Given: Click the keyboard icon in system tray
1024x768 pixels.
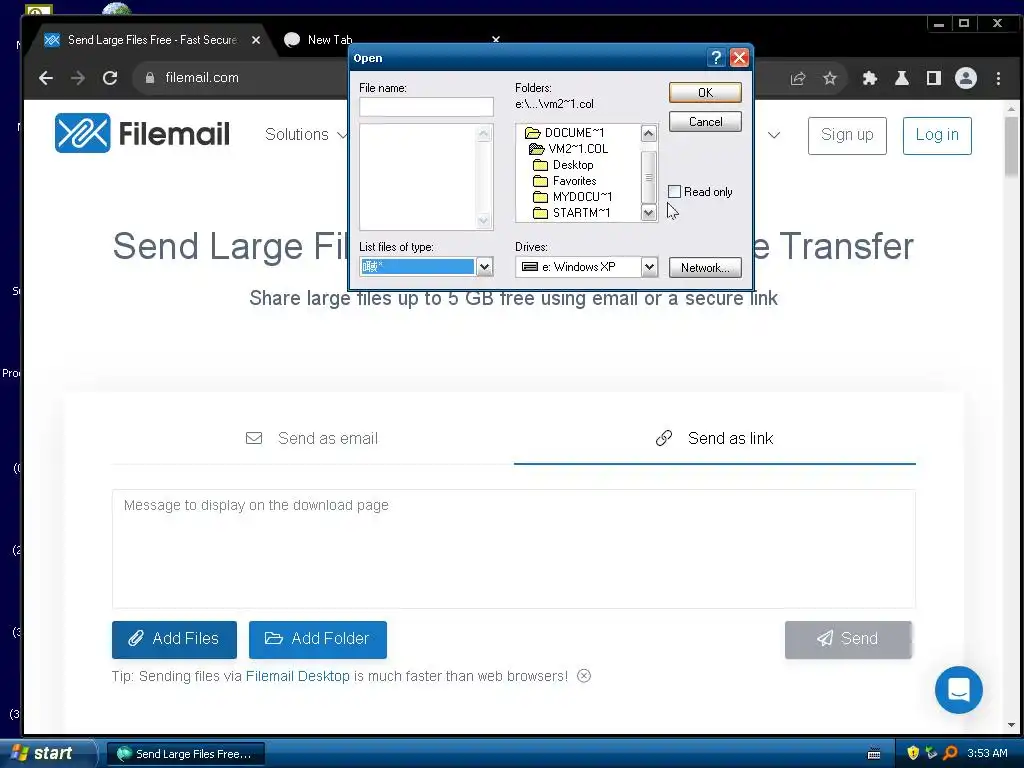Looking at the screenshot, I should [873, 754].
